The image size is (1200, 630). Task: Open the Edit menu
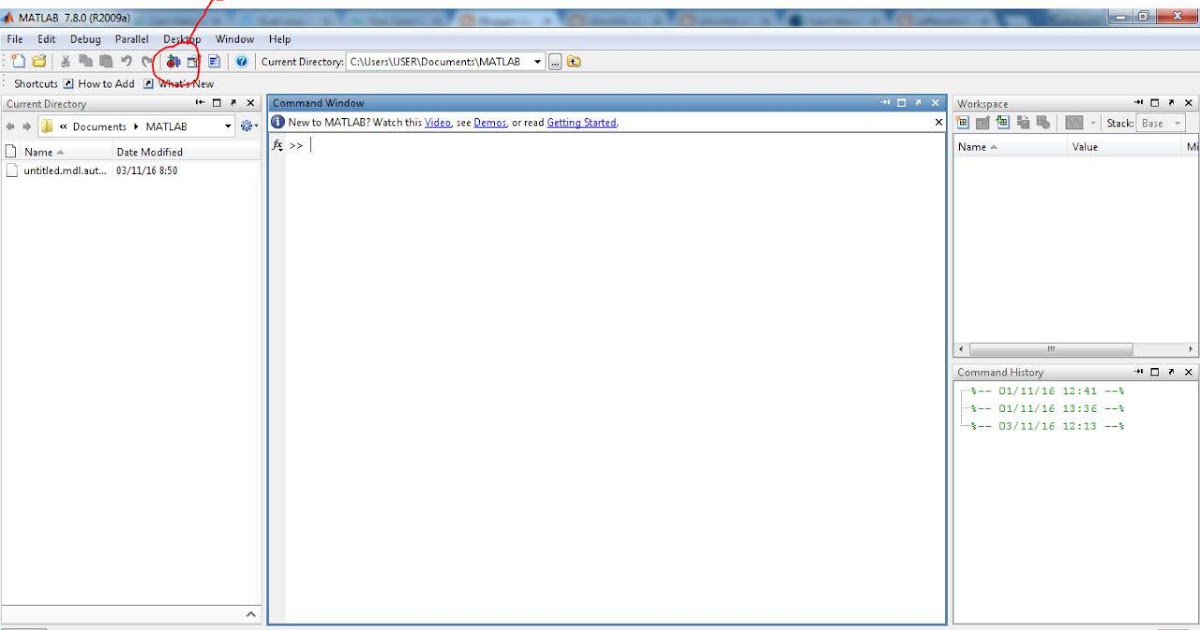pyautogui.click(x=46, y=39)
